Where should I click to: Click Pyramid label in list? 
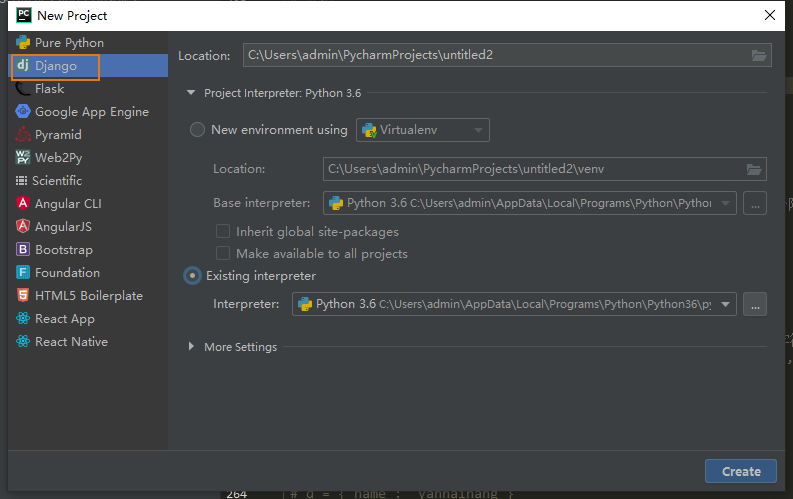58,135
